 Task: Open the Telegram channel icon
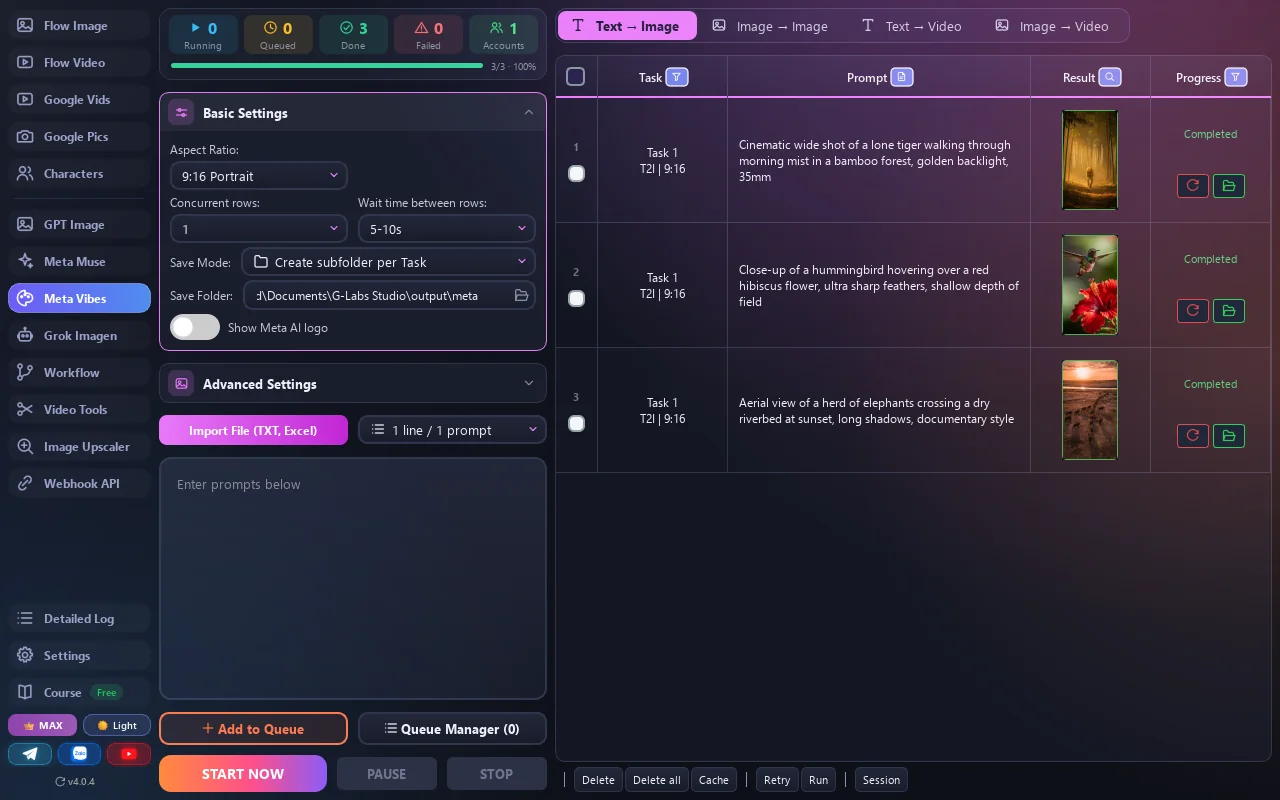pos(30,754)
